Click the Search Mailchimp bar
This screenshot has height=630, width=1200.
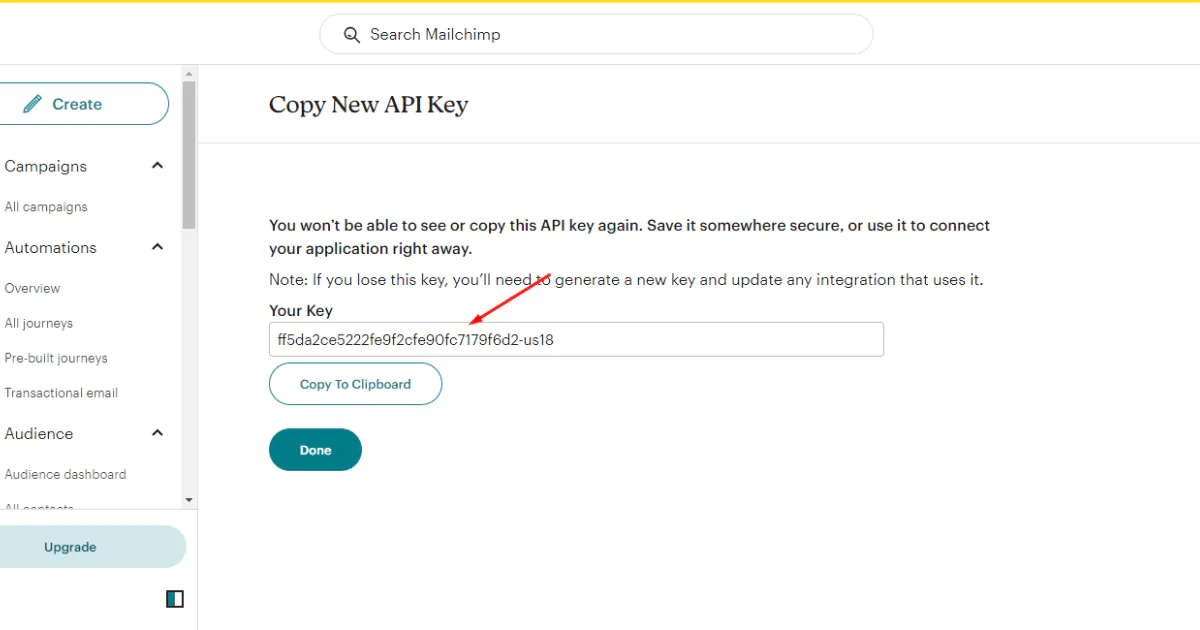[596, 34]
